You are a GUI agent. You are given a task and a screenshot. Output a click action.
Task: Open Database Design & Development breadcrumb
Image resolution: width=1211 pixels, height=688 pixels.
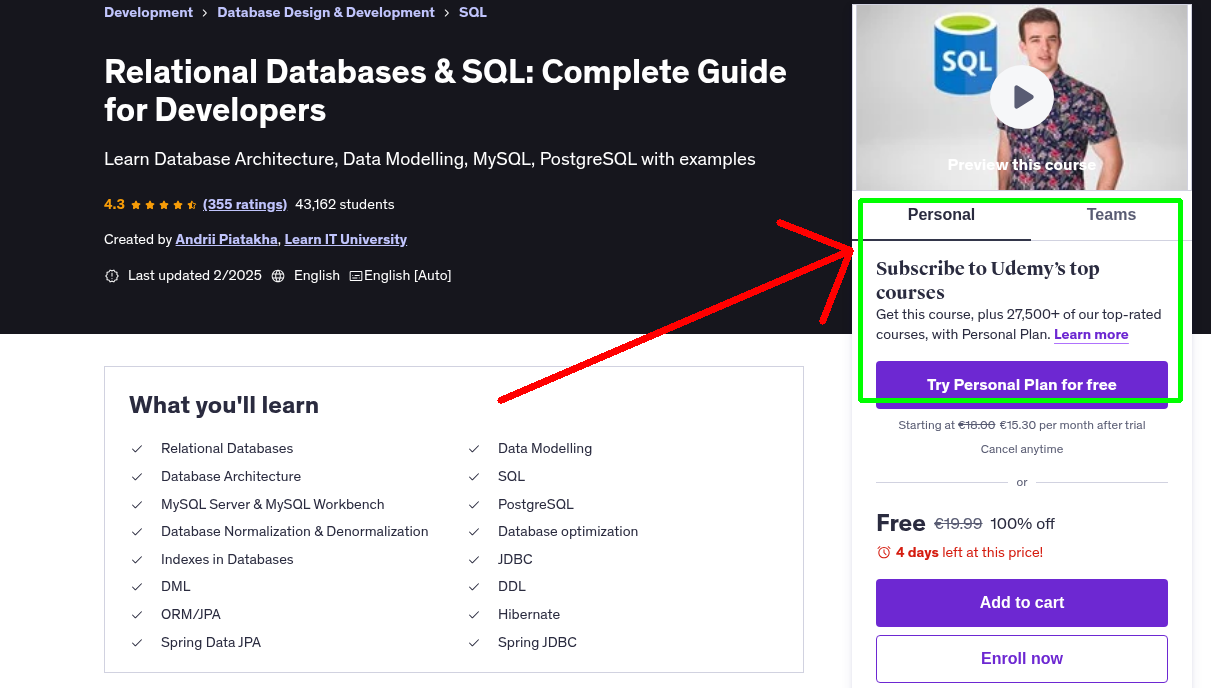(326, 12)
